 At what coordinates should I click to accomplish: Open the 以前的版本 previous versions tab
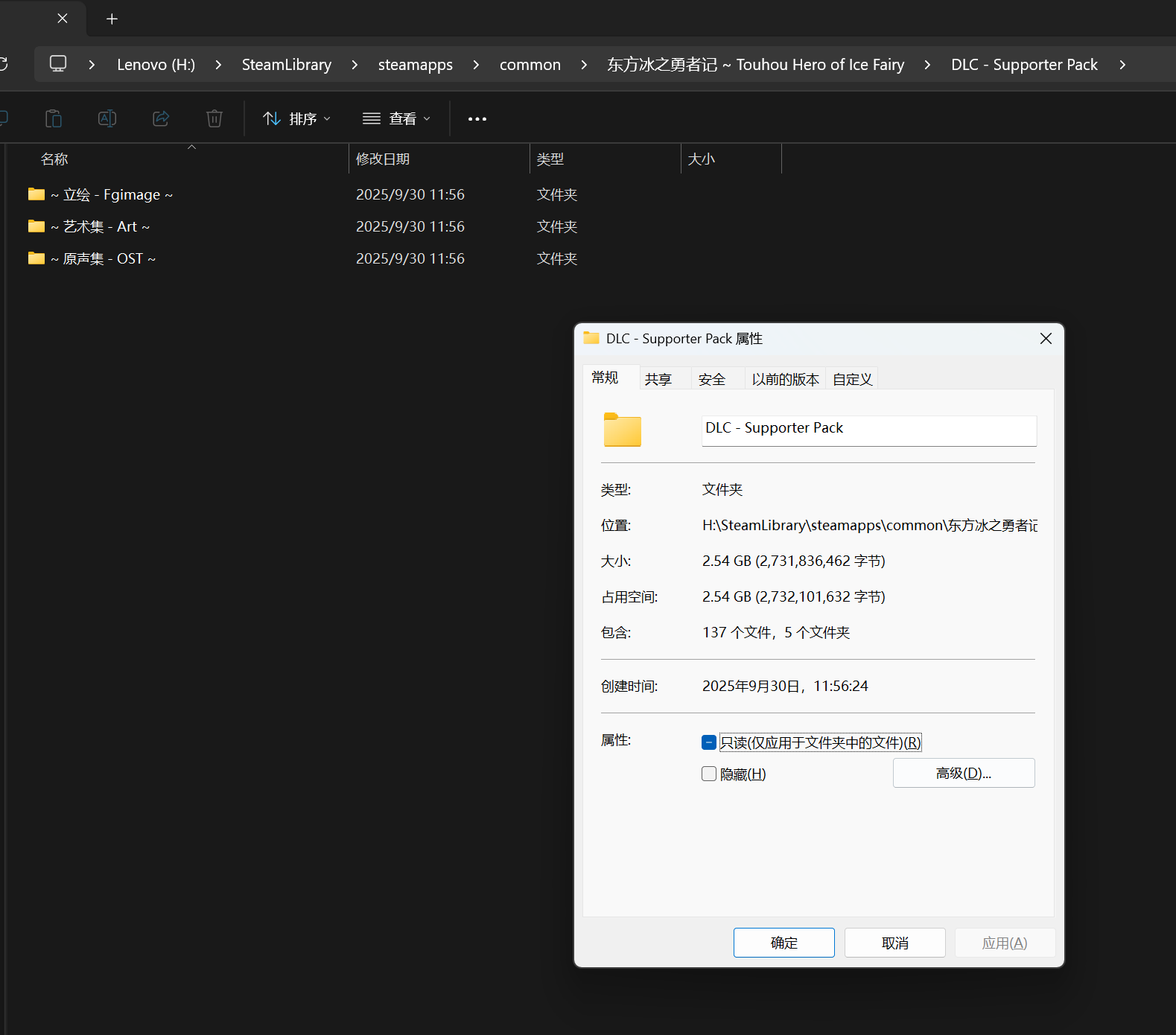point(785,379)
